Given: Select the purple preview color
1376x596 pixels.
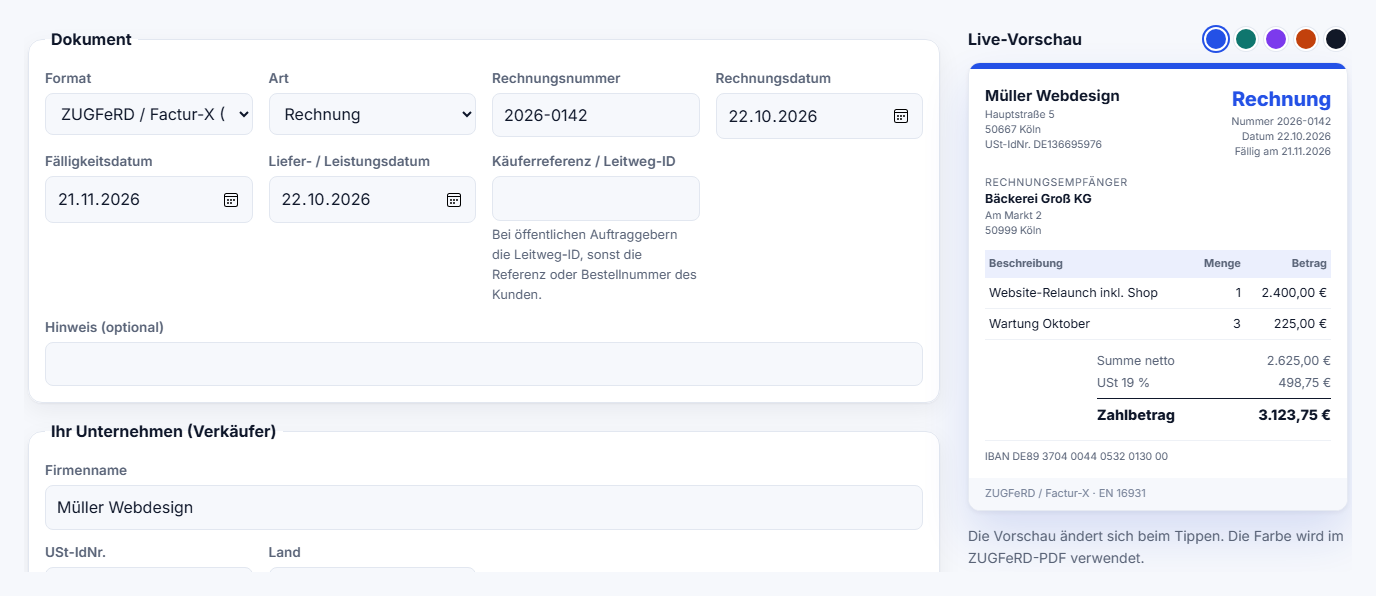Looking at the screenshot, I should click(1276, 39).
